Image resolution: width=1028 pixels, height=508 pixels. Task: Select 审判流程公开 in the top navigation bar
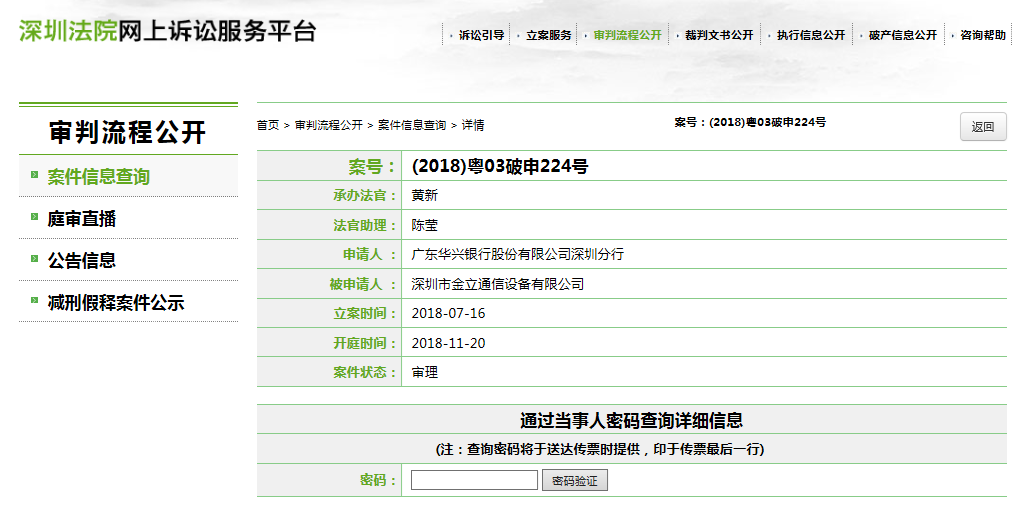click(627, 35)
